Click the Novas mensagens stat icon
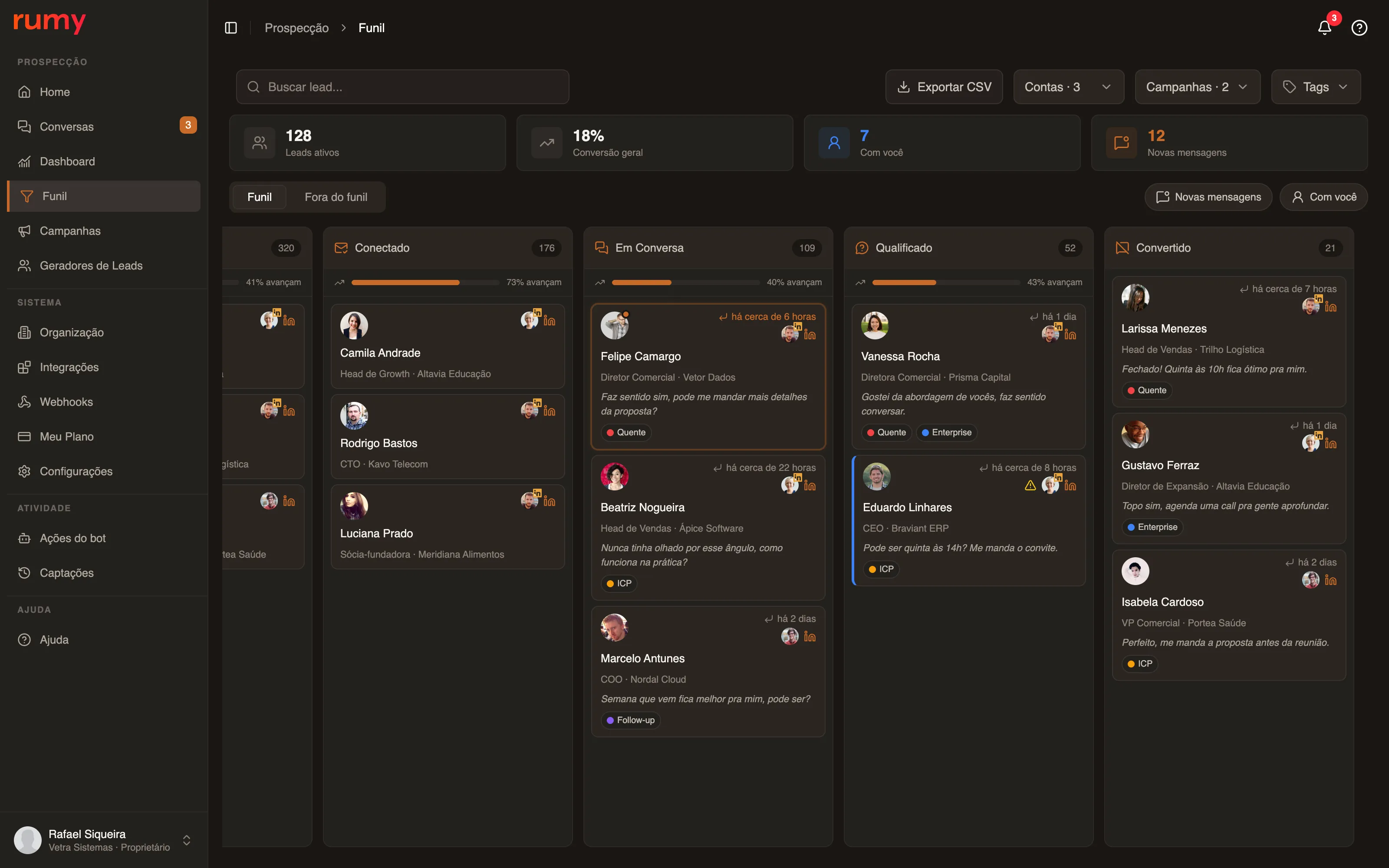This screenshot has height=868, width=1389. tap(1122, 142)
